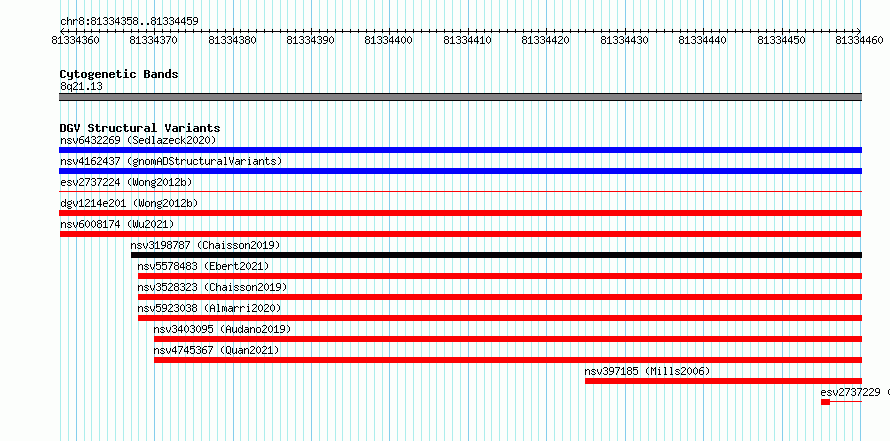Click ruler position 81334400

pos(388,40)
